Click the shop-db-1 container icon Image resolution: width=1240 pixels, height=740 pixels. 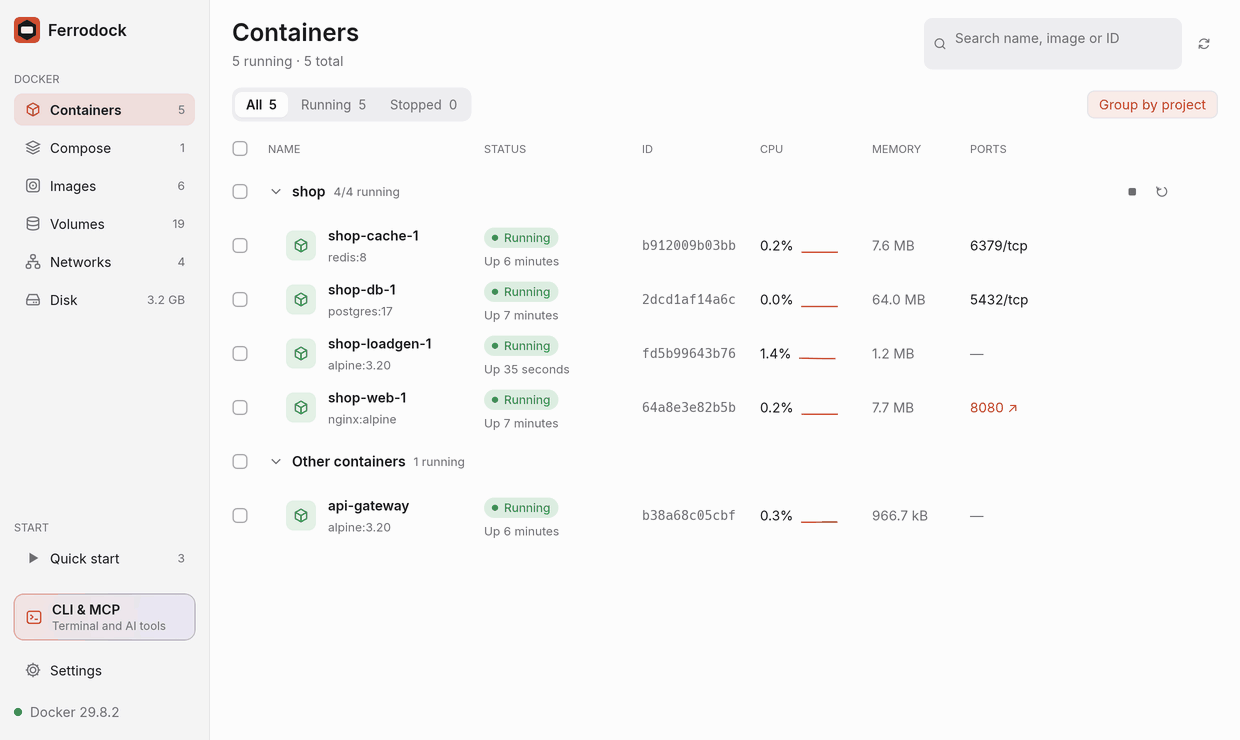(301, 299)
